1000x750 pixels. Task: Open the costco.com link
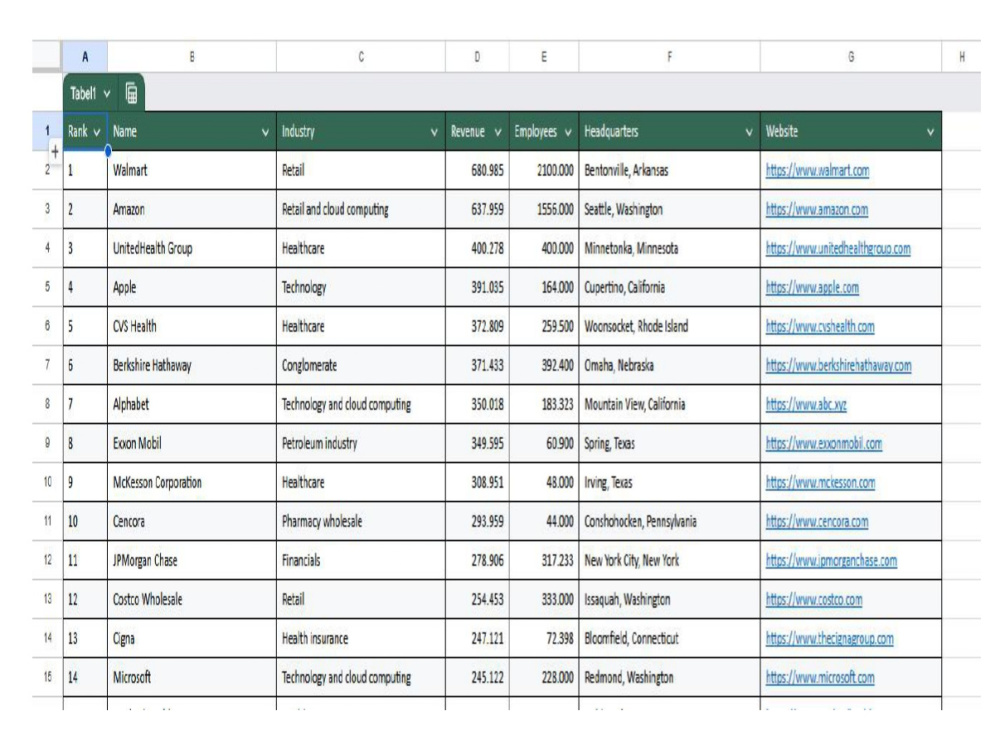tap(814, 599)
